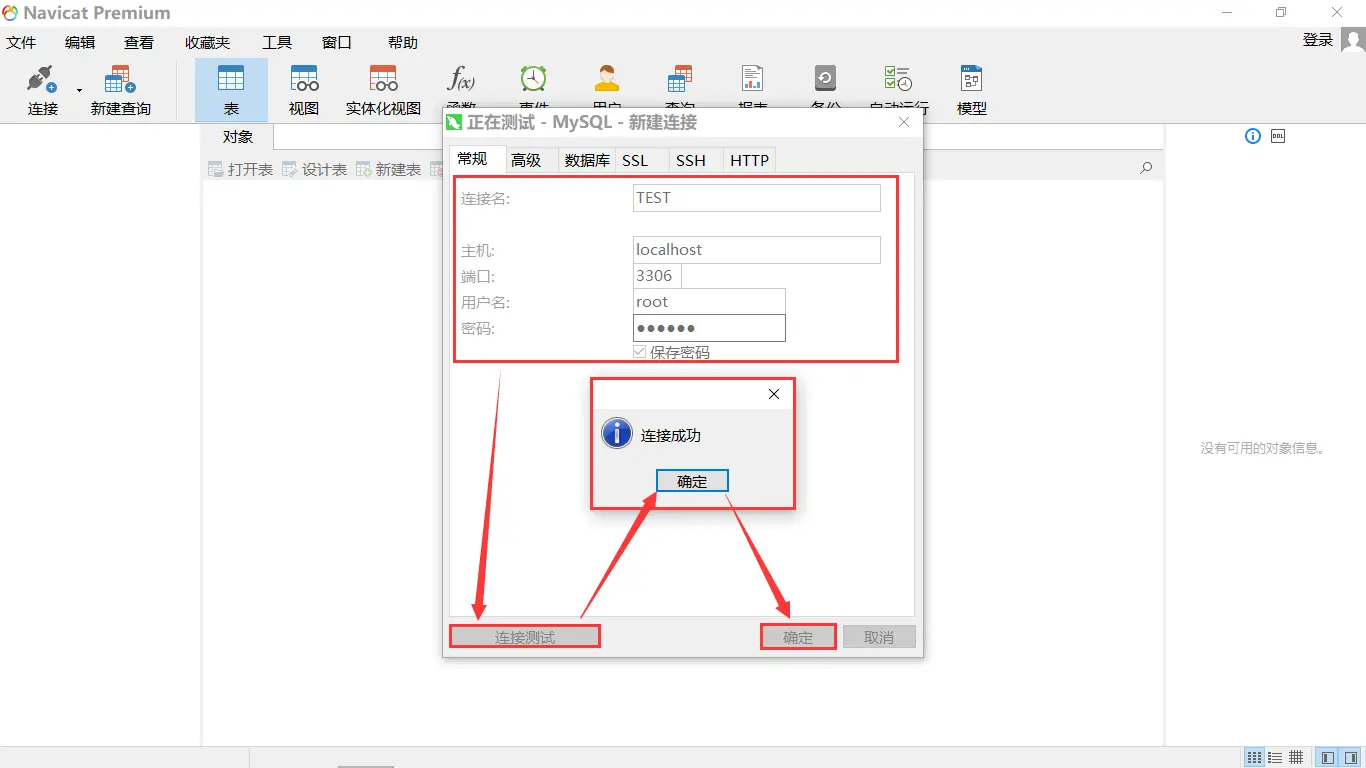Click the username field root
The height and width of the screenshot is (768, 1366).
coord(709,302)
